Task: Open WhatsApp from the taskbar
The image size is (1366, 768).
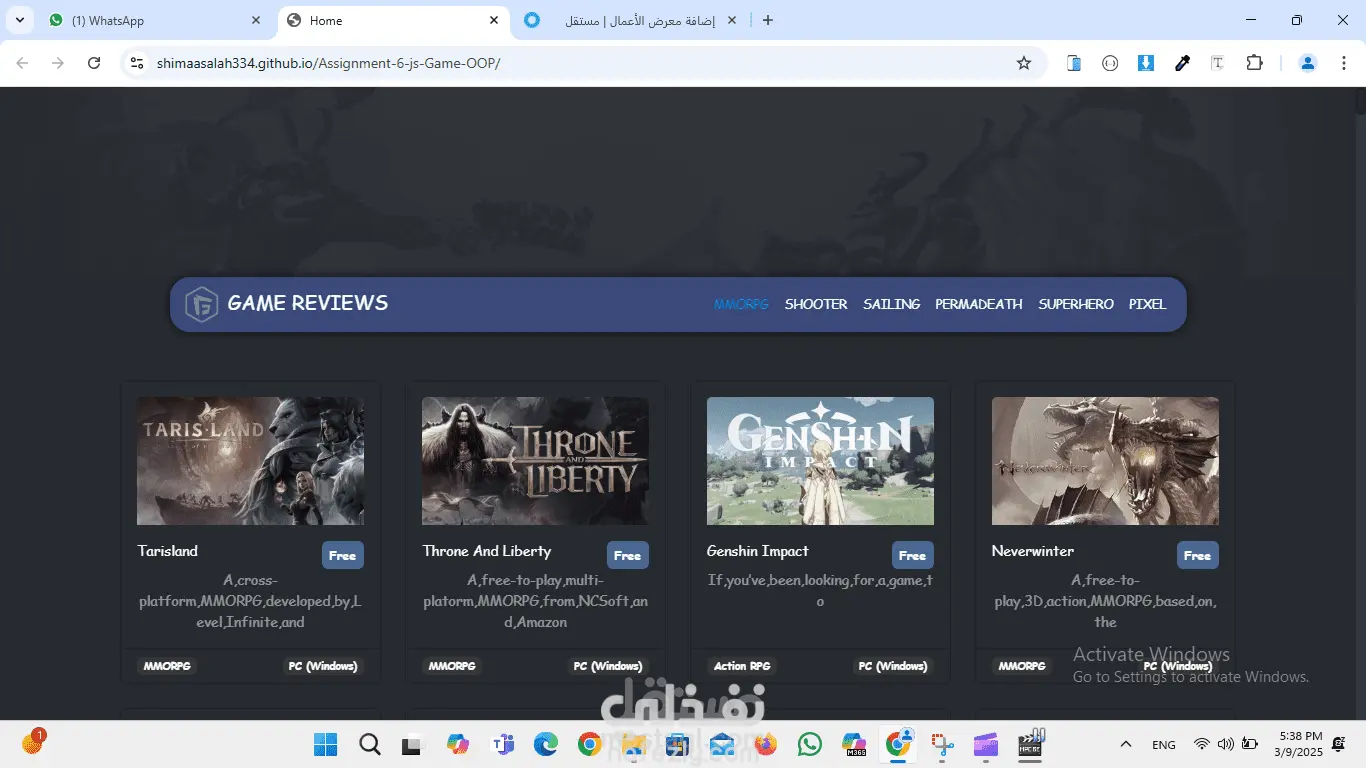Action: 810,744
